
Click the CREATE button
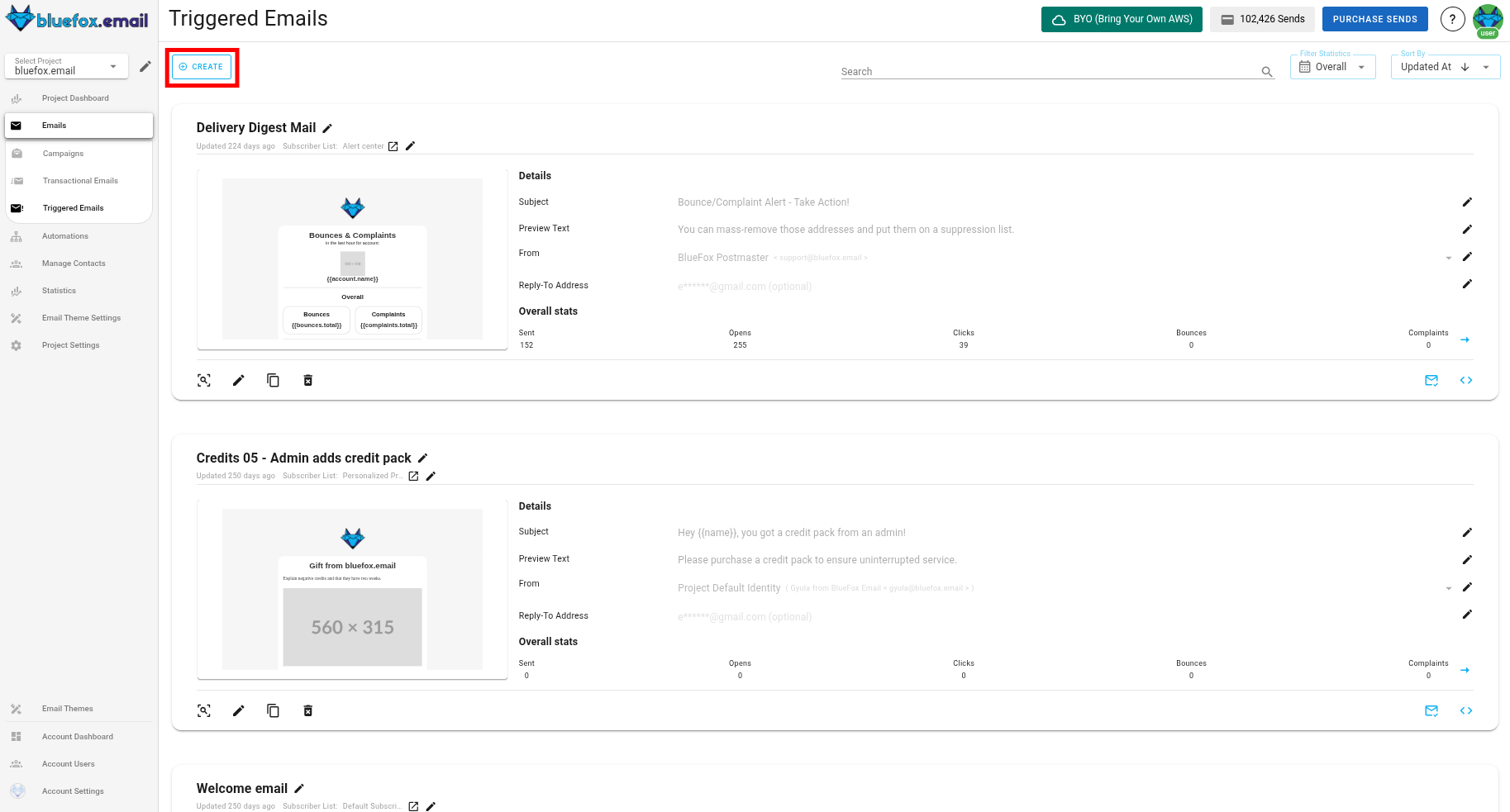point(201,66)
